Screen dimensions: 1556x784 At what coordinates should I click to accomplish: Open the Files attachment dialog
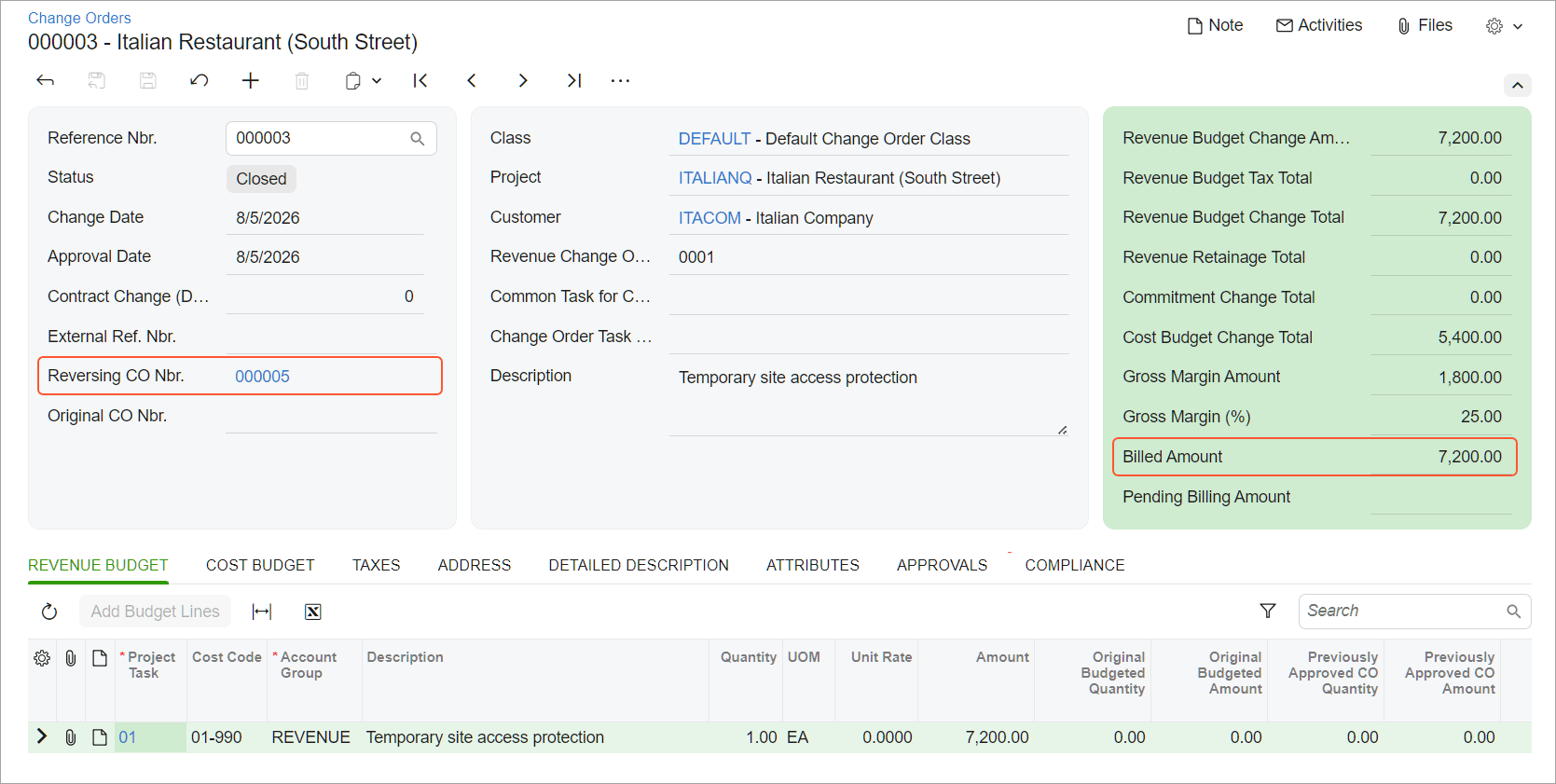[x=1425, y=26]
